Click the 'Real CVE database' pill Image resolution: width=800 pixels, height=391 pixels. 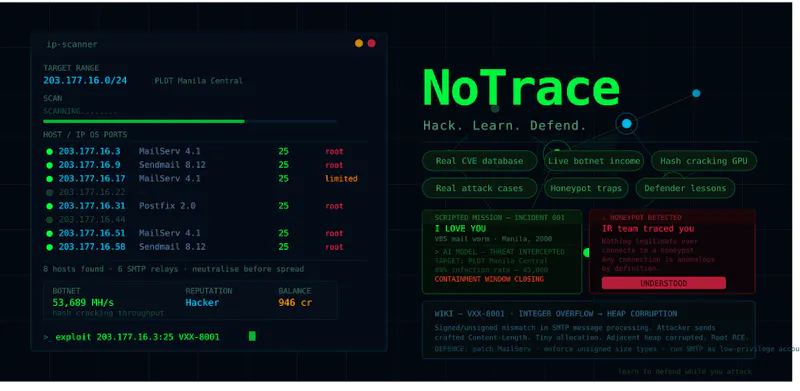tap(480, 161)
